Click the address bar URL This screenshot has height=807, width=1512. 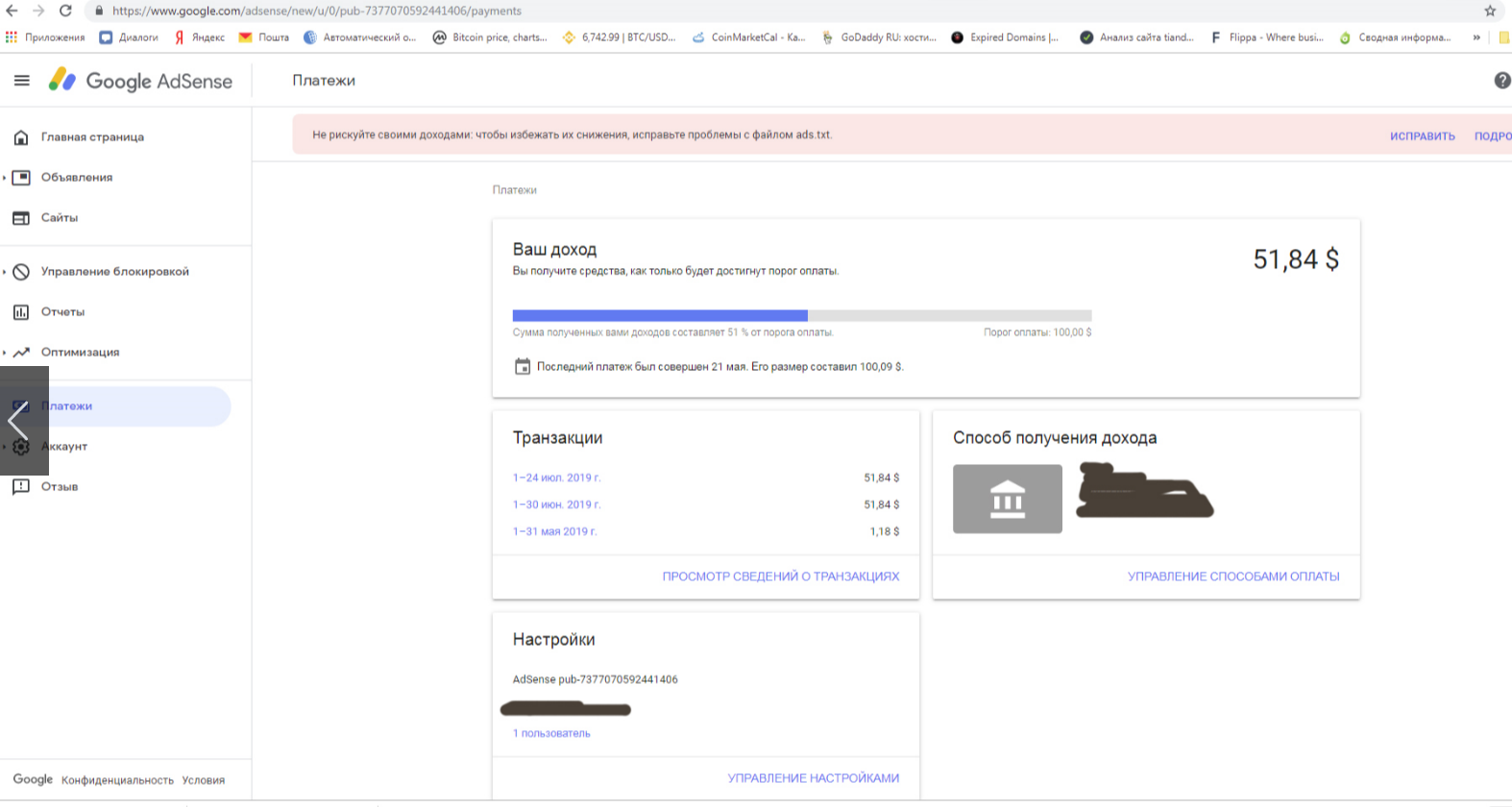(x=317, y=11)
